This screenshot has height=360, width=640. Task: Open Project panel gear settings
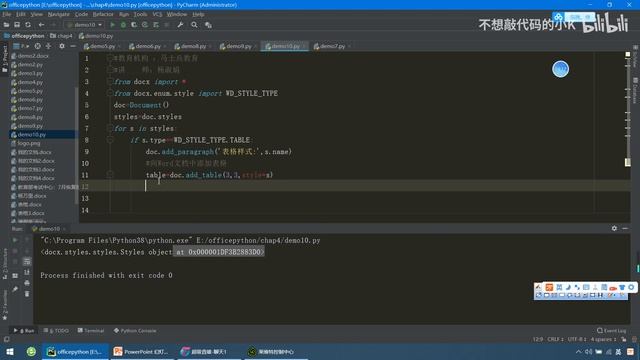coord(62,46)
